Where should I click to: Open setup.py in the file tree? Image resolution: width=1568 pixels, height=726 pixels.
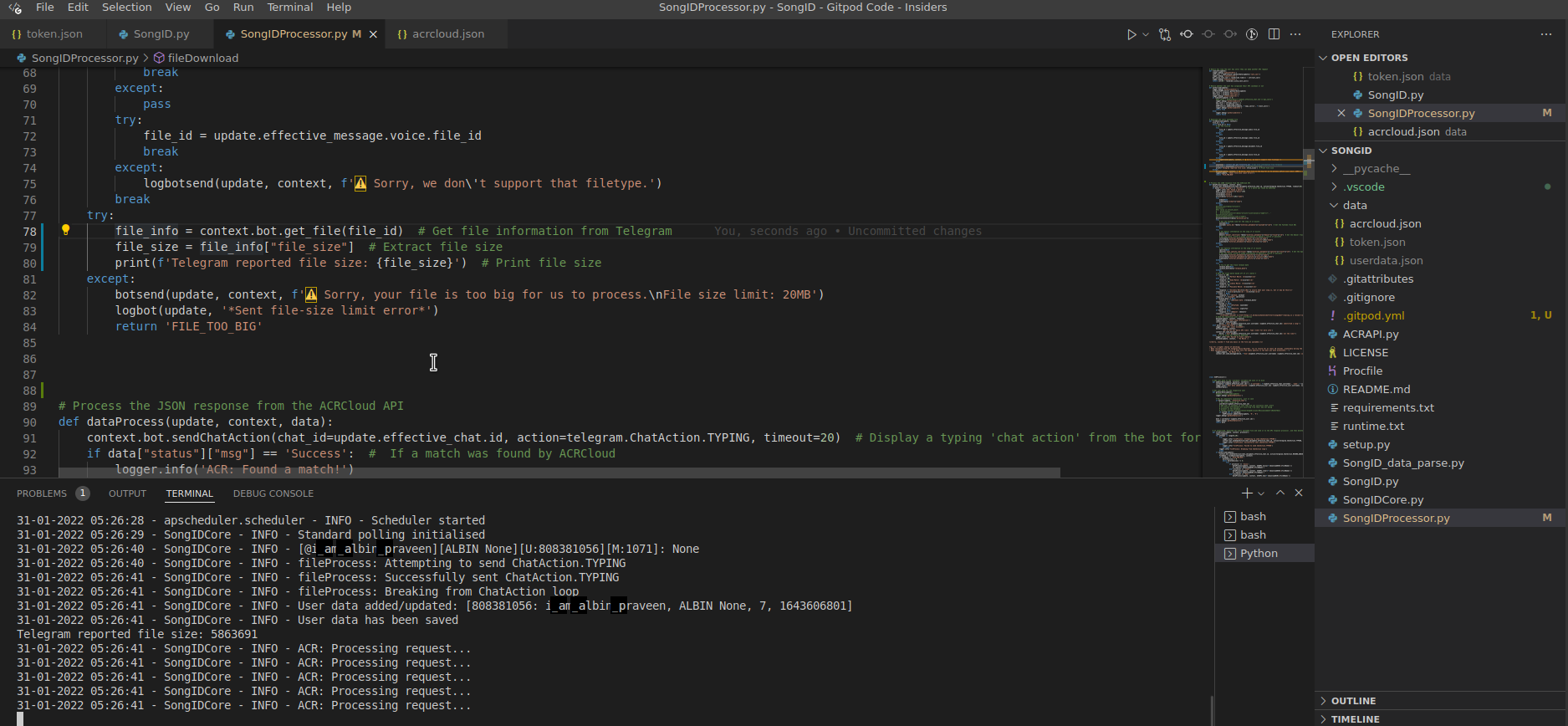(x=1366, y=445)
